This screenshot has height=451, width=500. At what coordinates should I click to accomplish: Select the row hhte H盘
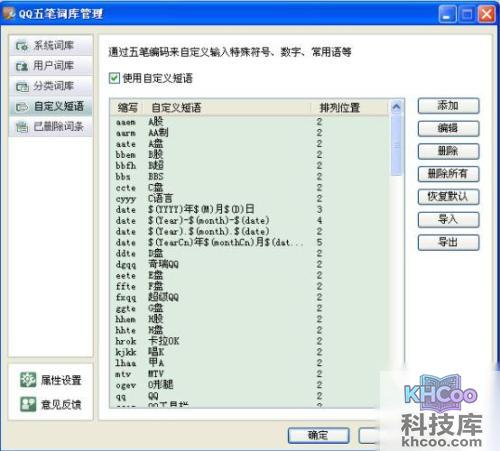pos(250,330)
